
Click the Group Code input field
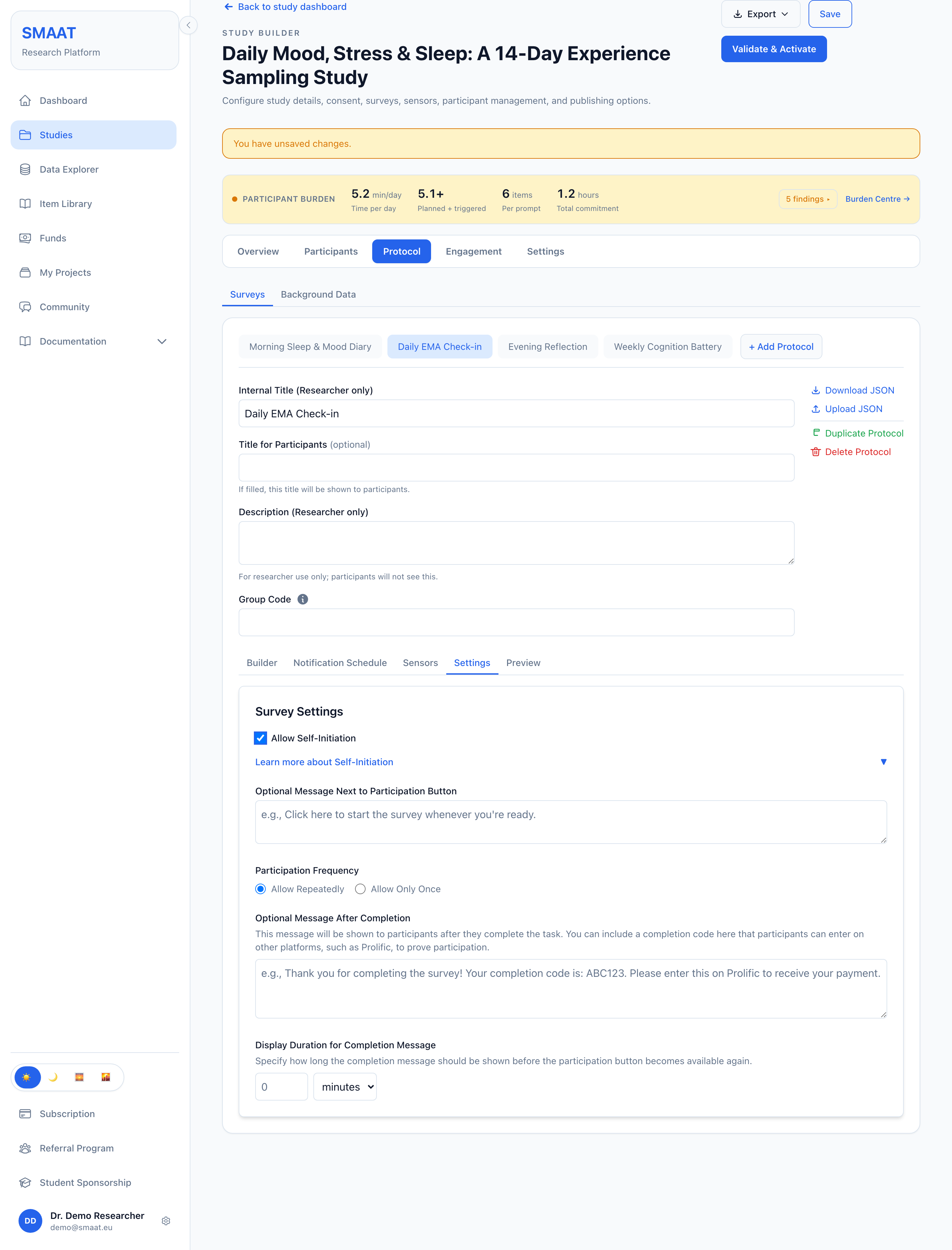point(516,622)
